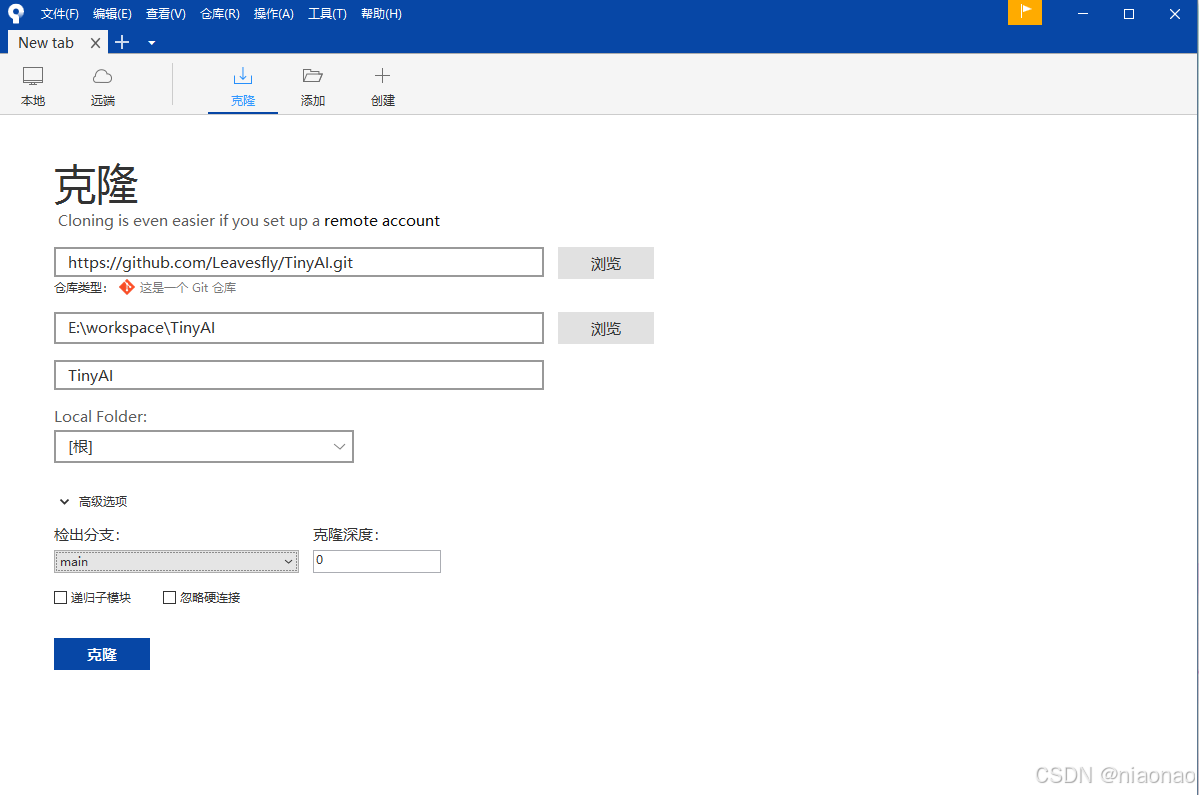Follow the remote account link
This screenshot has width=1199, height=795.
tap(382, 221)
